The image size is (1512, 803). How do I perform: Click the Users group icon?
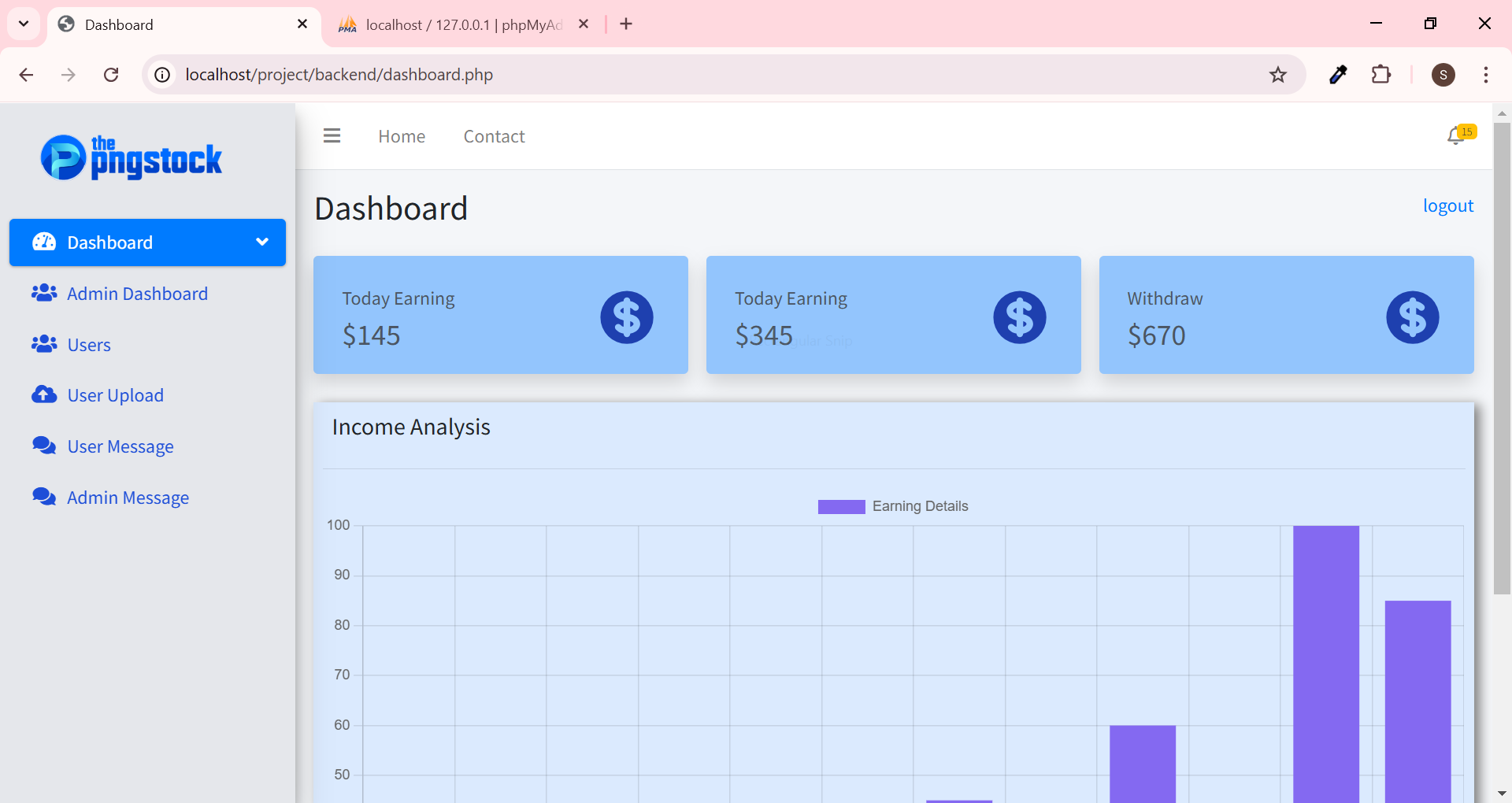(44, 344)
